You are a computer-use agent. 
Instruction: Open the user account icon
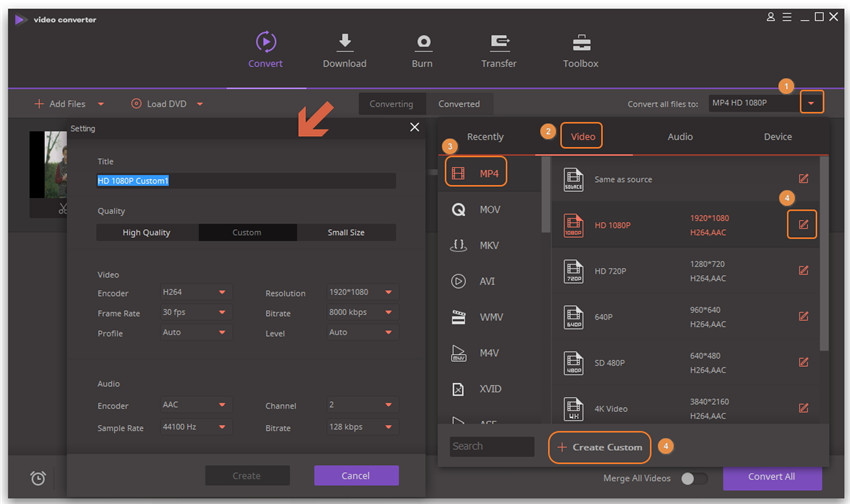point(770,17)
